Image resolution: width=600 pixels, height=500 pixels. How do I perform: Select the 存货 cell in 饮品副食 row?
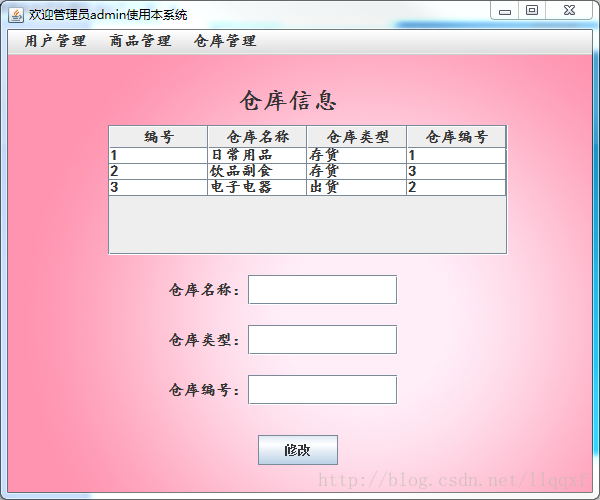coord(357,171)
